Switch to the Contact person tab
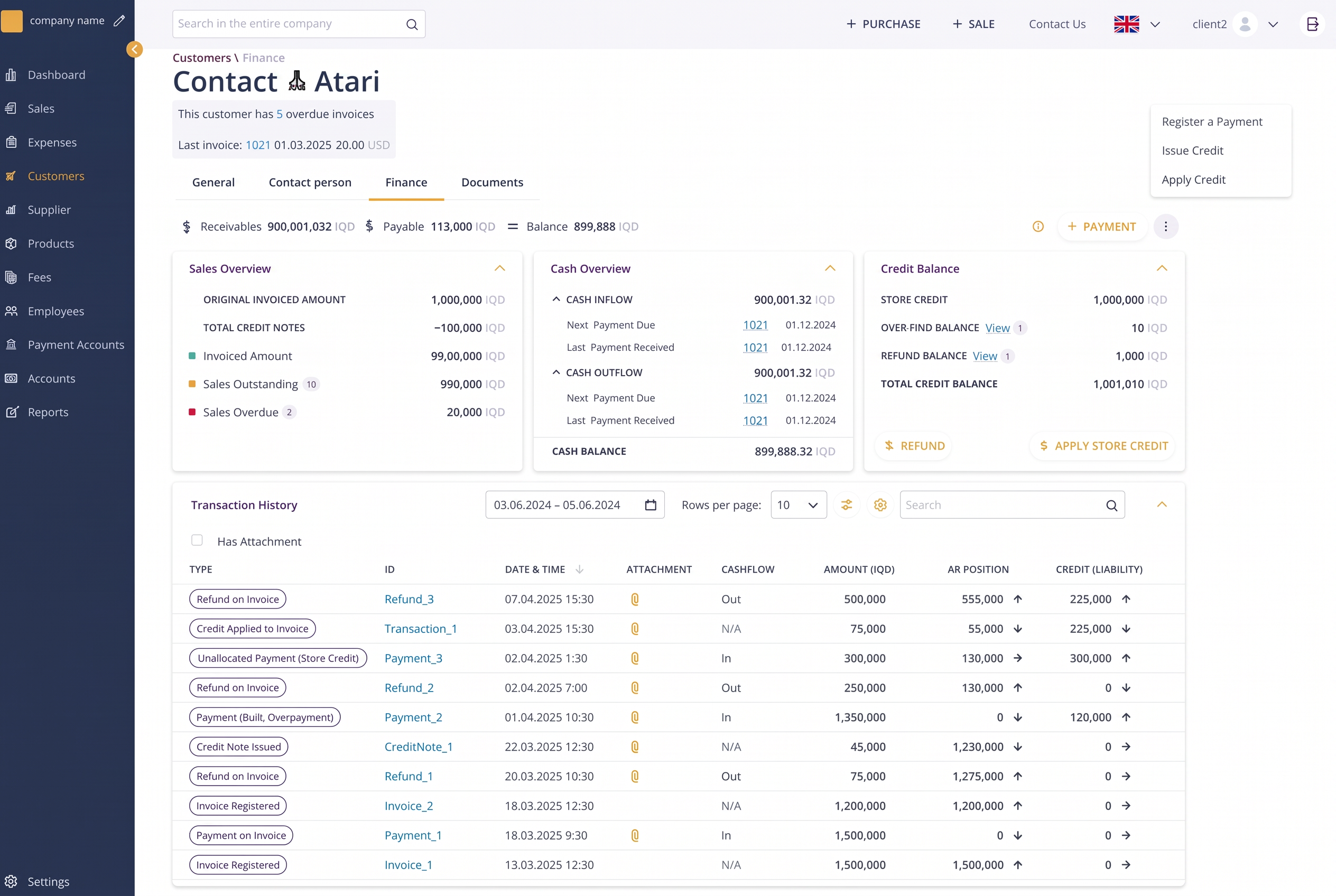1336x896 pixels. click(310, 182)
